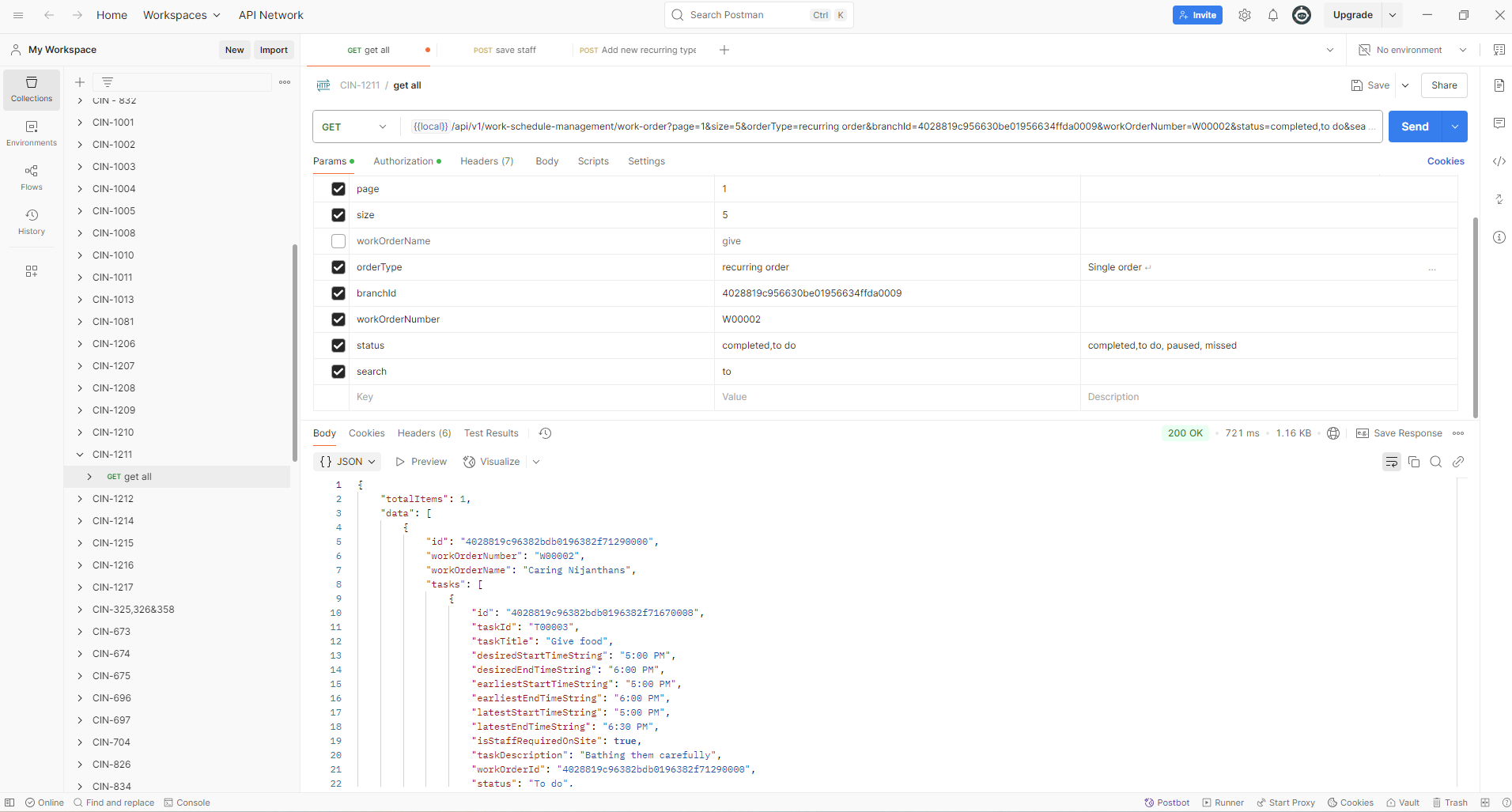
Task: Uncheck the workOrderNumber parameter
Action: pyautogui.click(x=338, y=319)
